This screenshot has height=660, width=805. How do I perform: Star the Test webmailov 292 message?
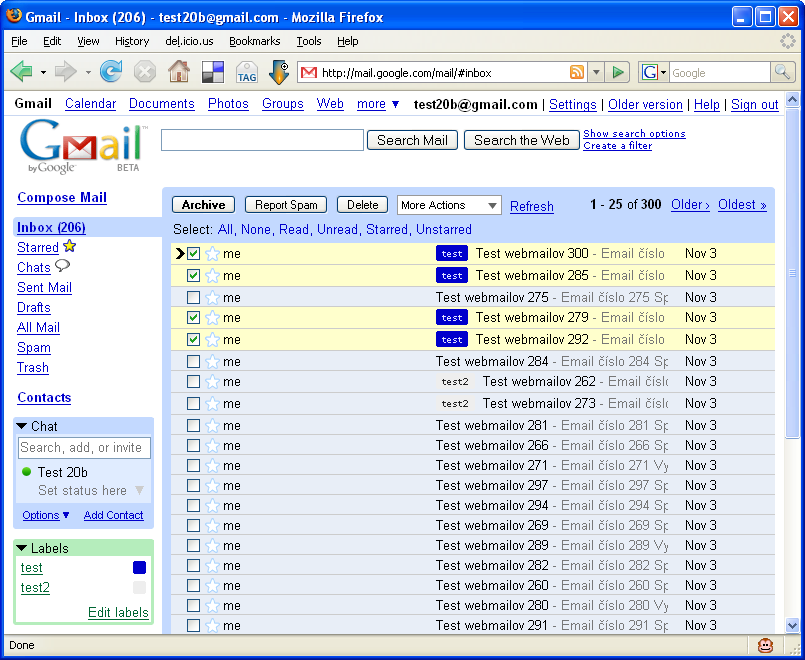tap(212, 340)
